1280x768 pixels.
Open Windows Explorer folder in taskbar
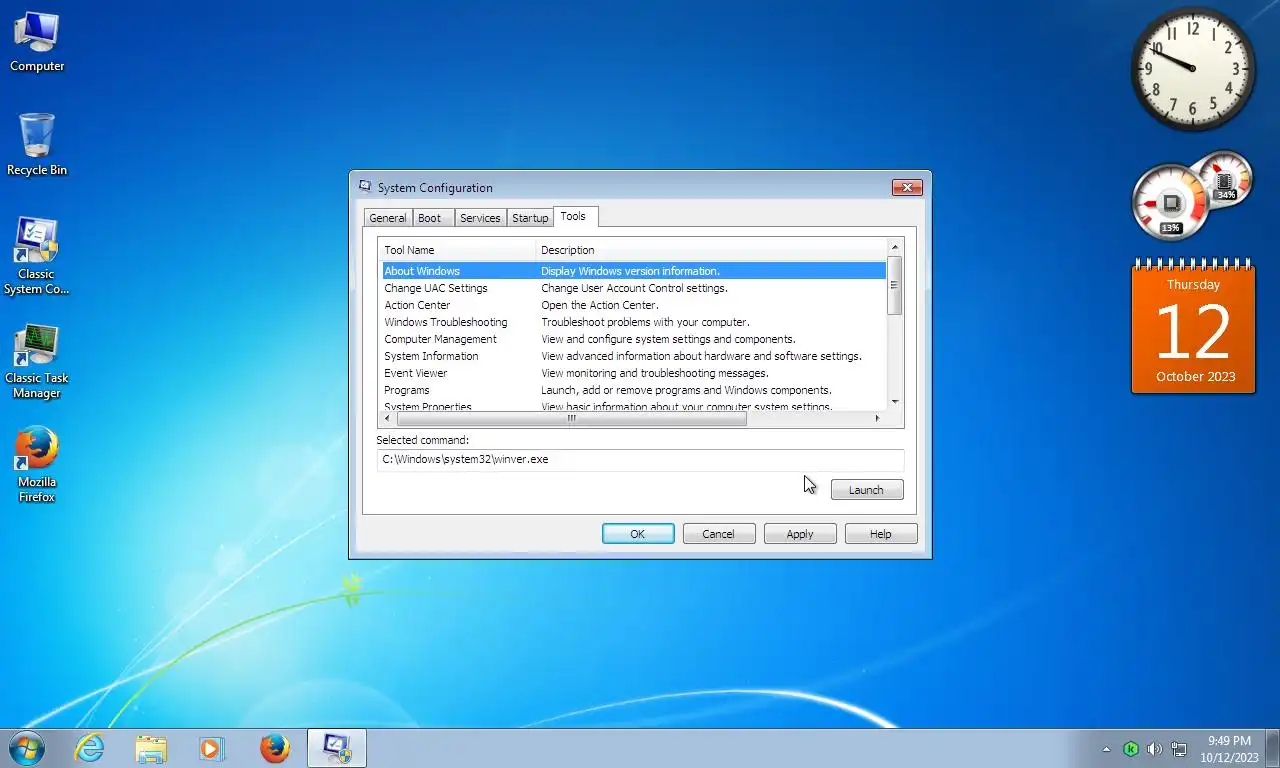[x=151, y=748]
